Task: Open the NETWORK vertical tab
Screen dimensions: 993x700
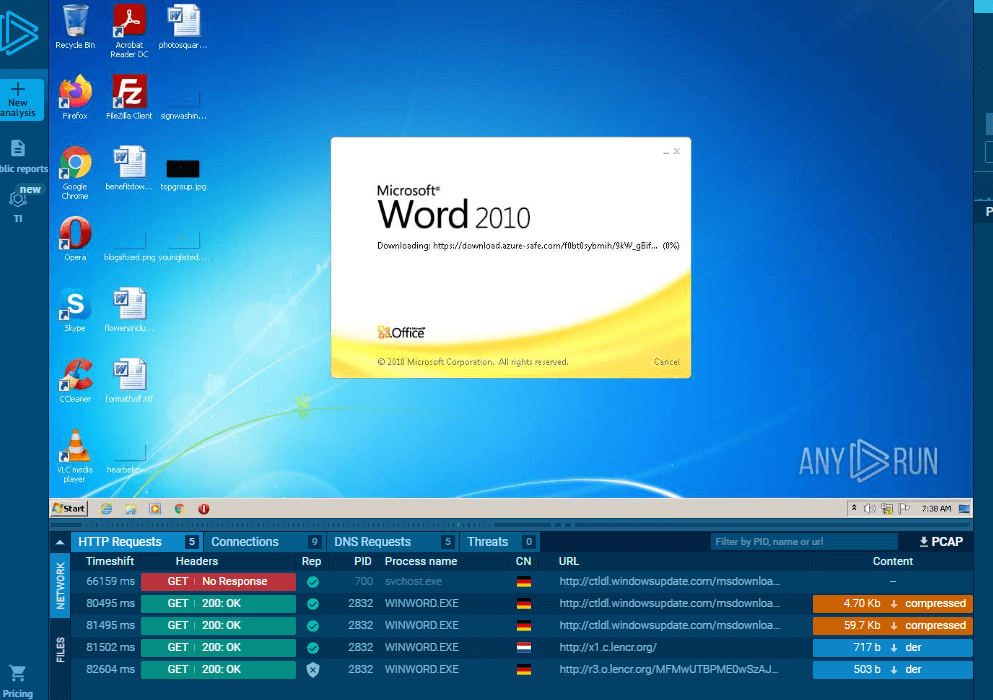Action: point(60,585)
